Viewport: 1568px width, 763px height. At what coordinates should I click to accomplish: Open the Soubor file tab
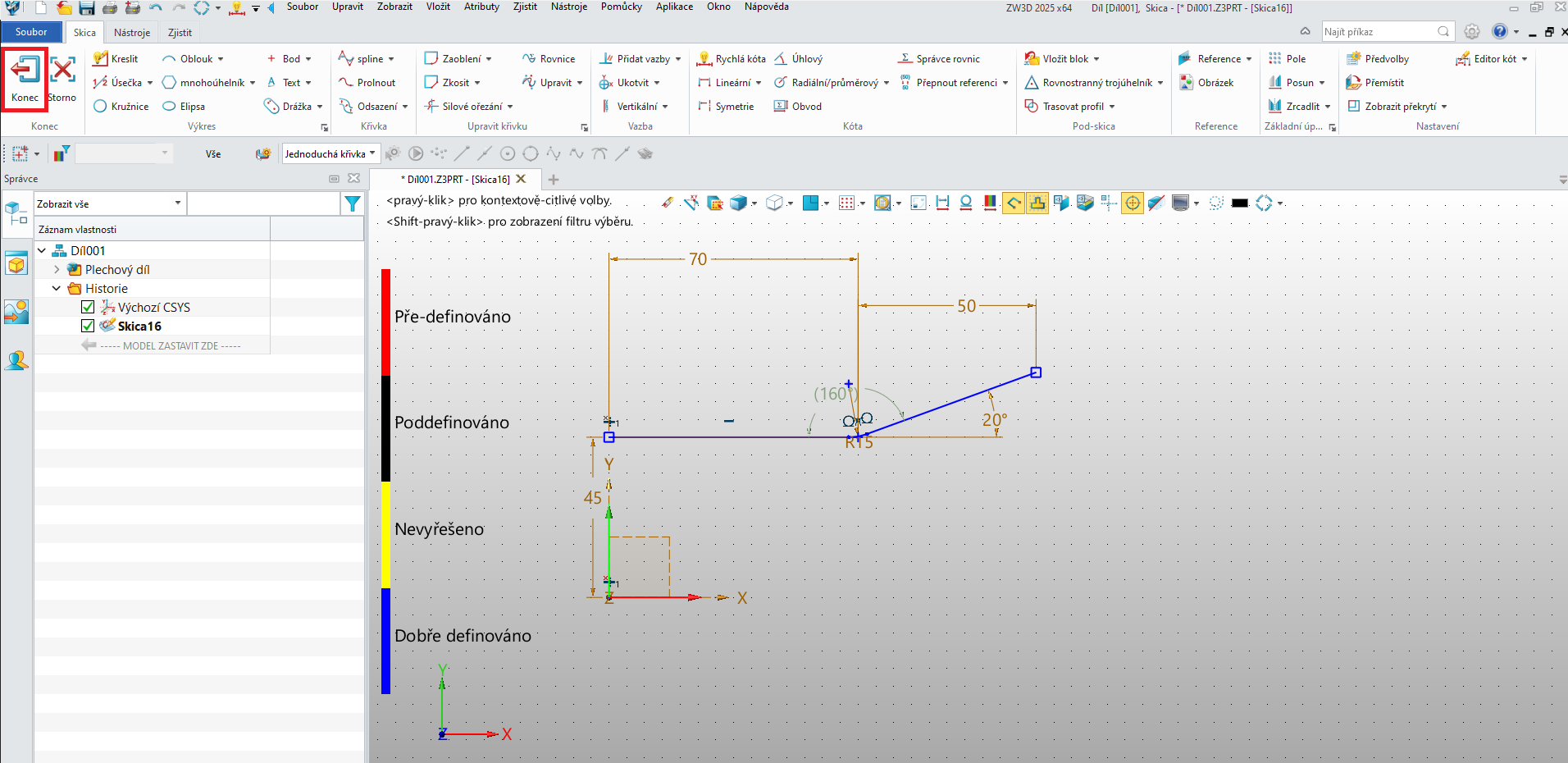click(31, 32)
